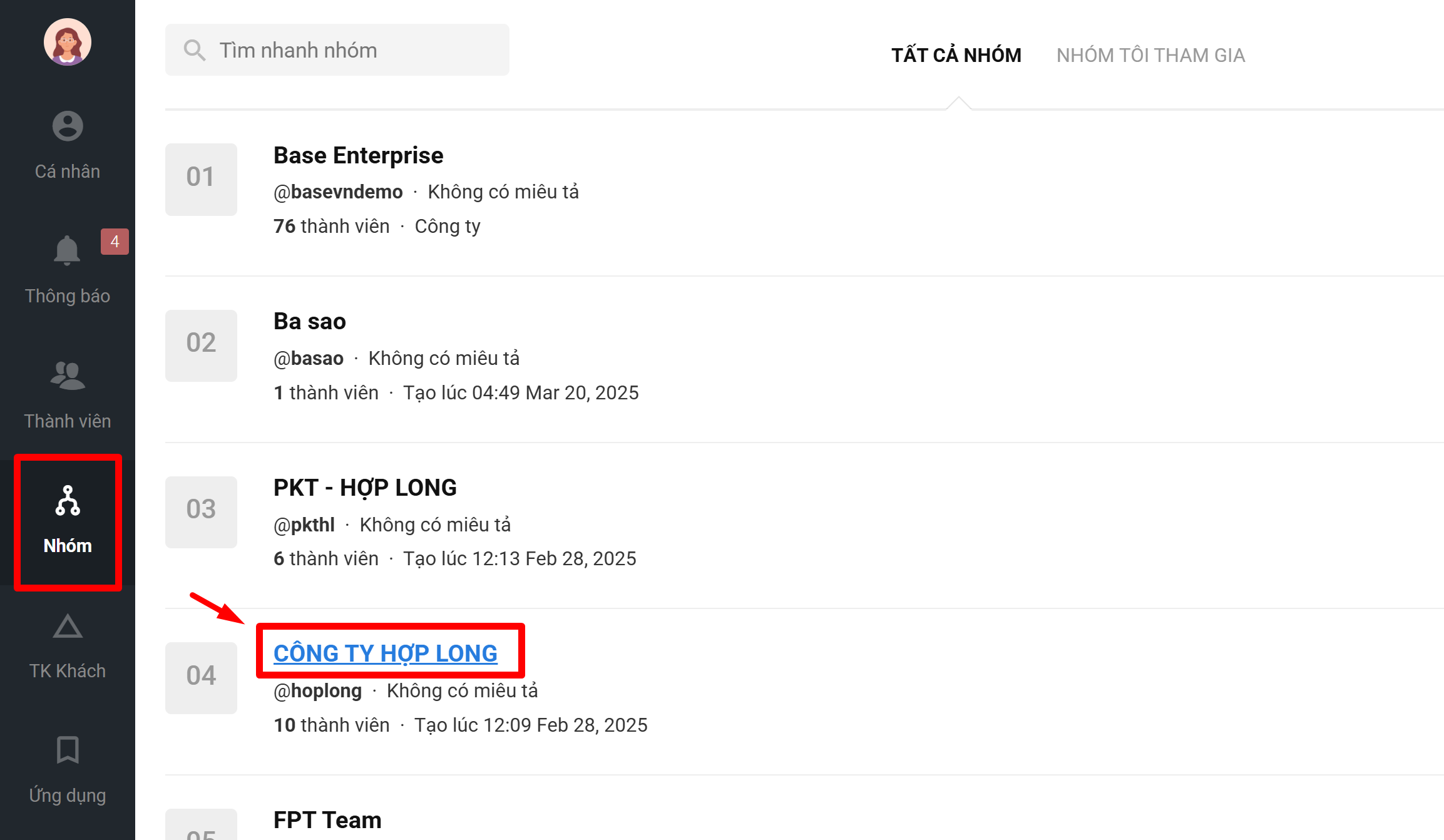Open the CÔNG TY HỢP LONG link

(386, 653)
